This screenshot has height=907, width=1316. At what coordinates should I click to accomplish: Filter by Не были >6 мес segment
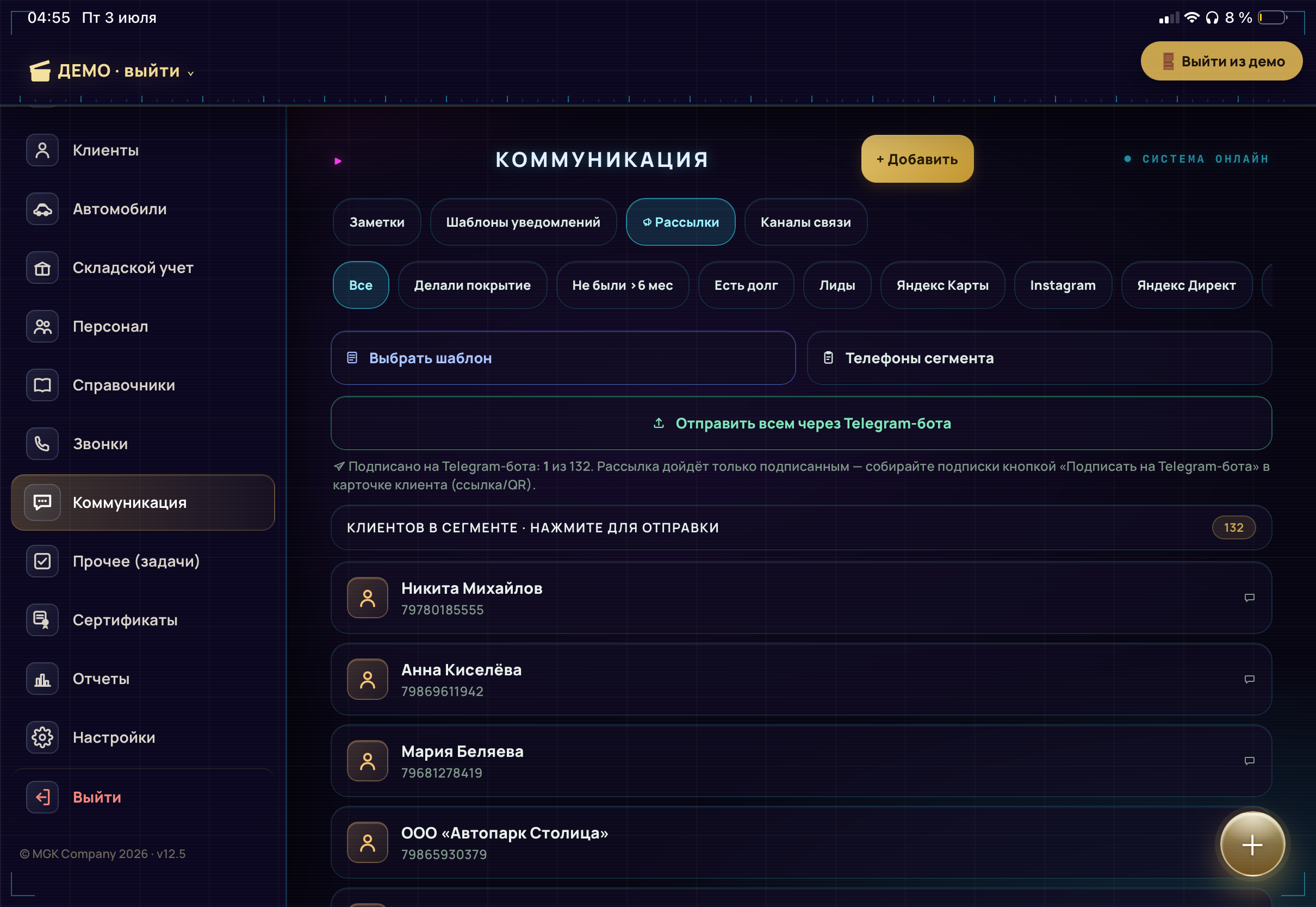[622, 285]
